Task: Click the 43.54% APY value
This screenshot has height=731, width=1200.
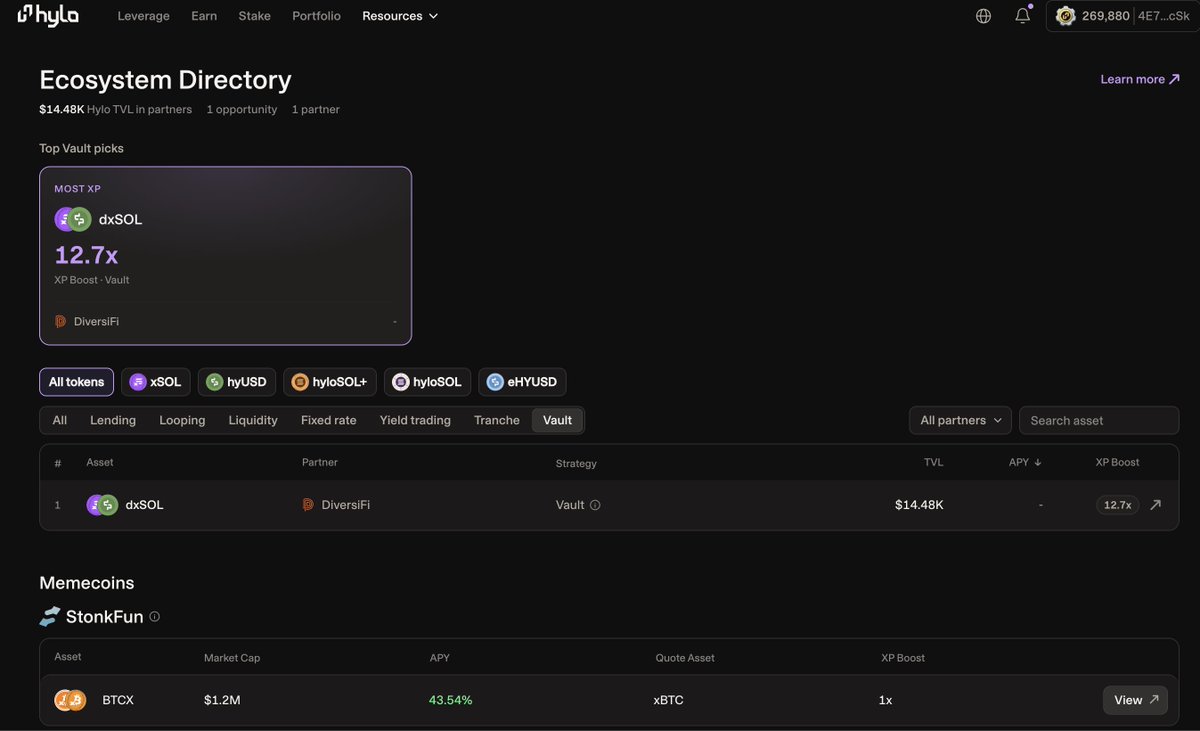Action: pyautogui.click(x=450, y=700)
